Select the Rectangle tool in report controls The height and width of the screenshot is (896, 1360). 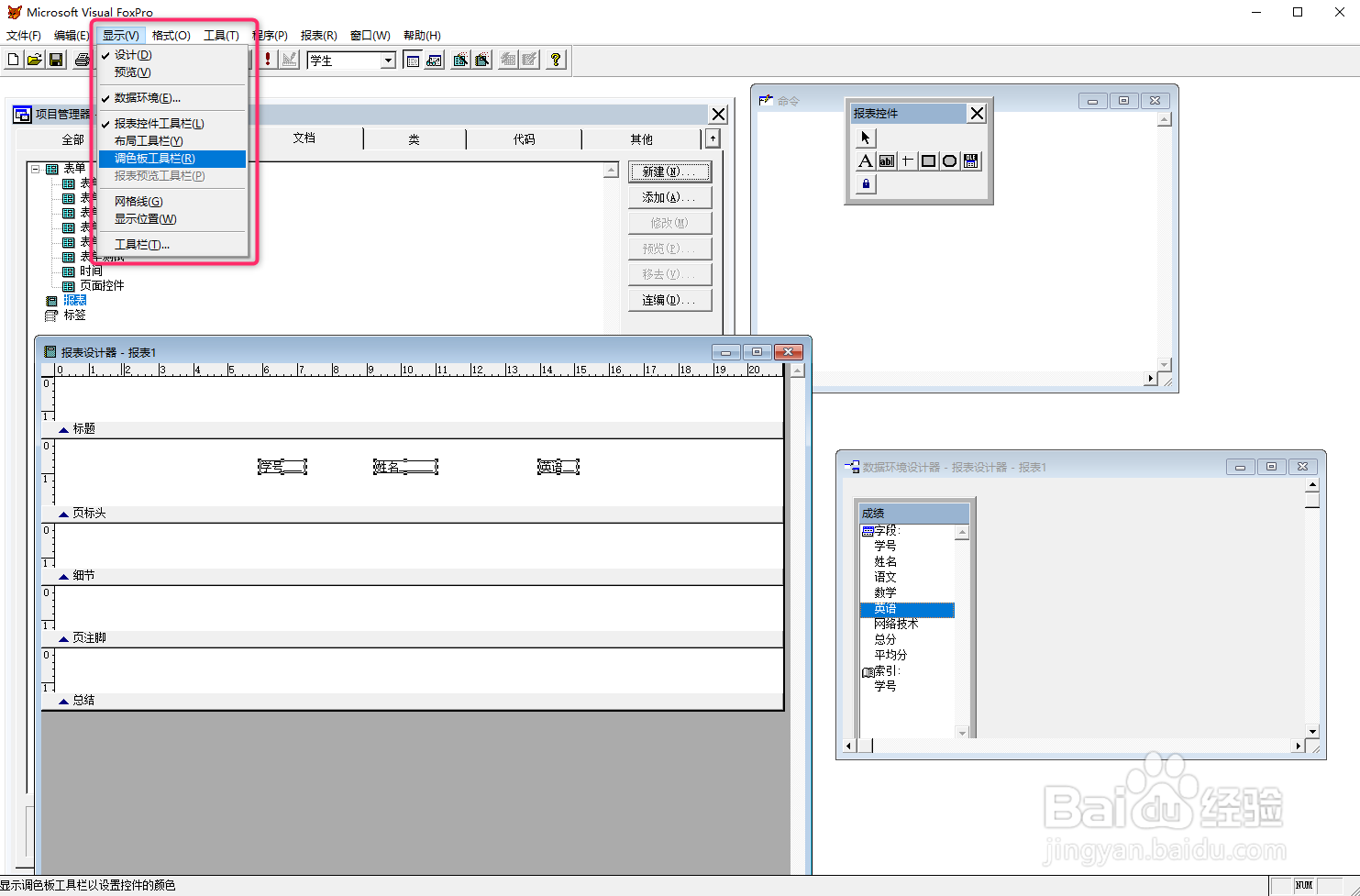pyautogui.click(x=927, y=160)
